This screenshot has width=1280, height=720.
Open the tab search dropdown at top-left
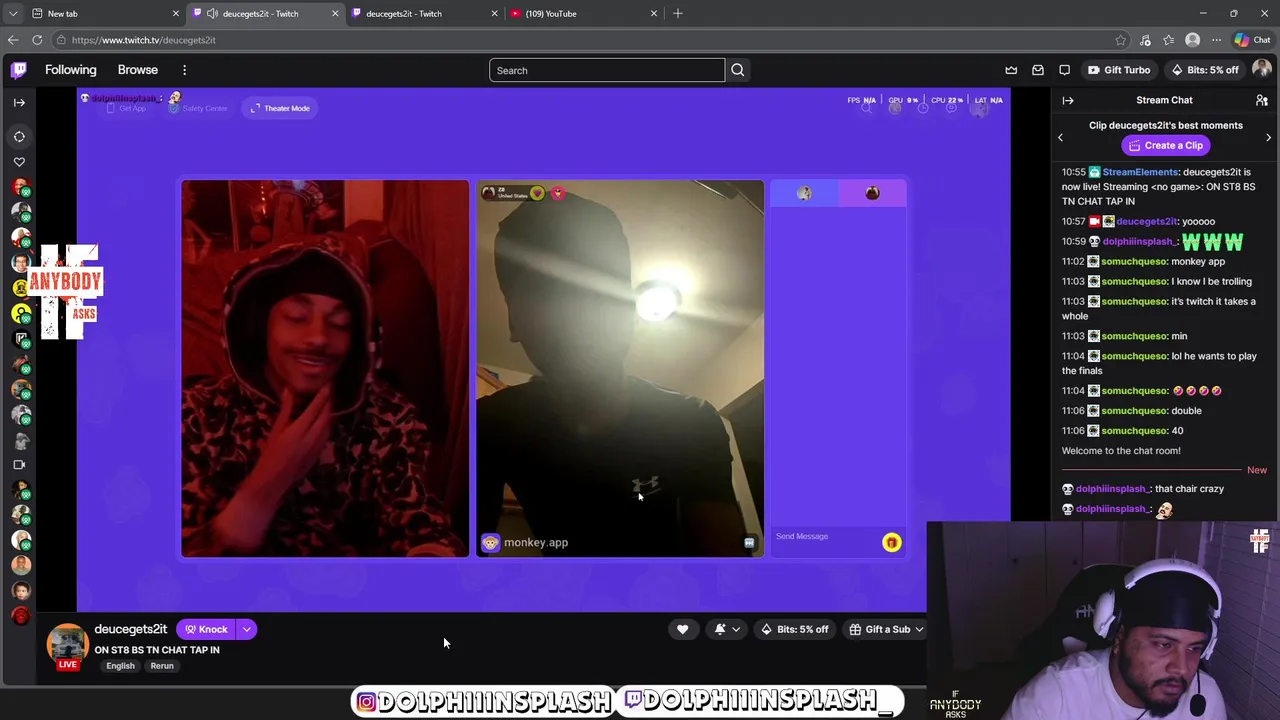[x=12, y=13]
